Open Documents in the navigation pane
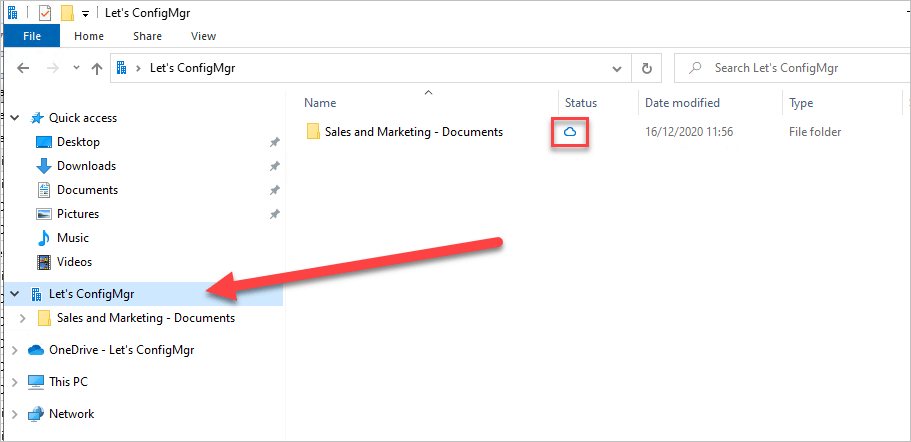911x442 pixels. coord(87,190)
